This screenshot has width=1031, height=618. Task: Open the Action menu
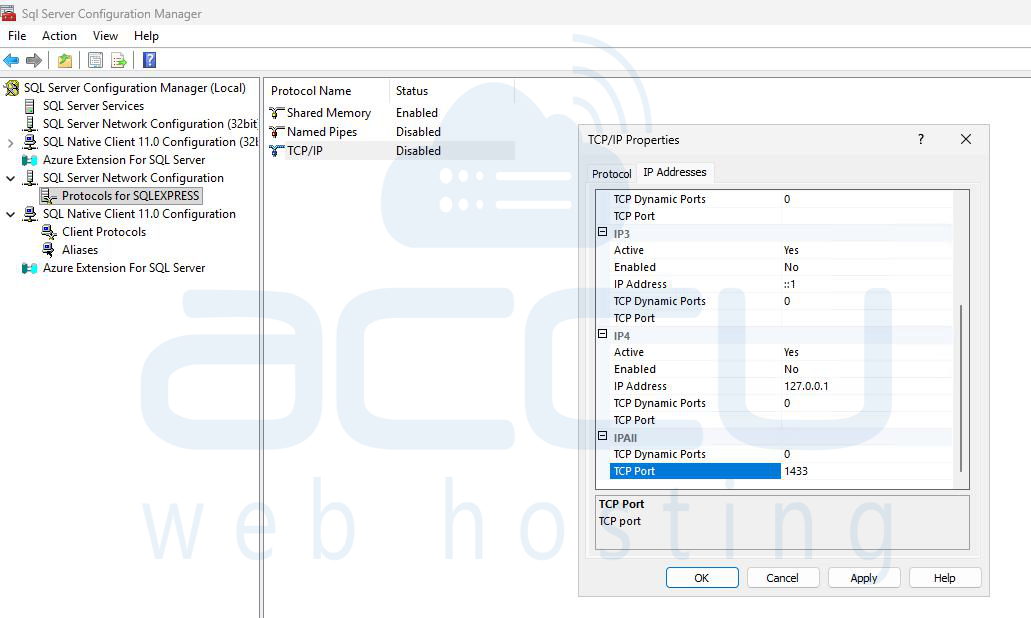(x=59, y=36)
